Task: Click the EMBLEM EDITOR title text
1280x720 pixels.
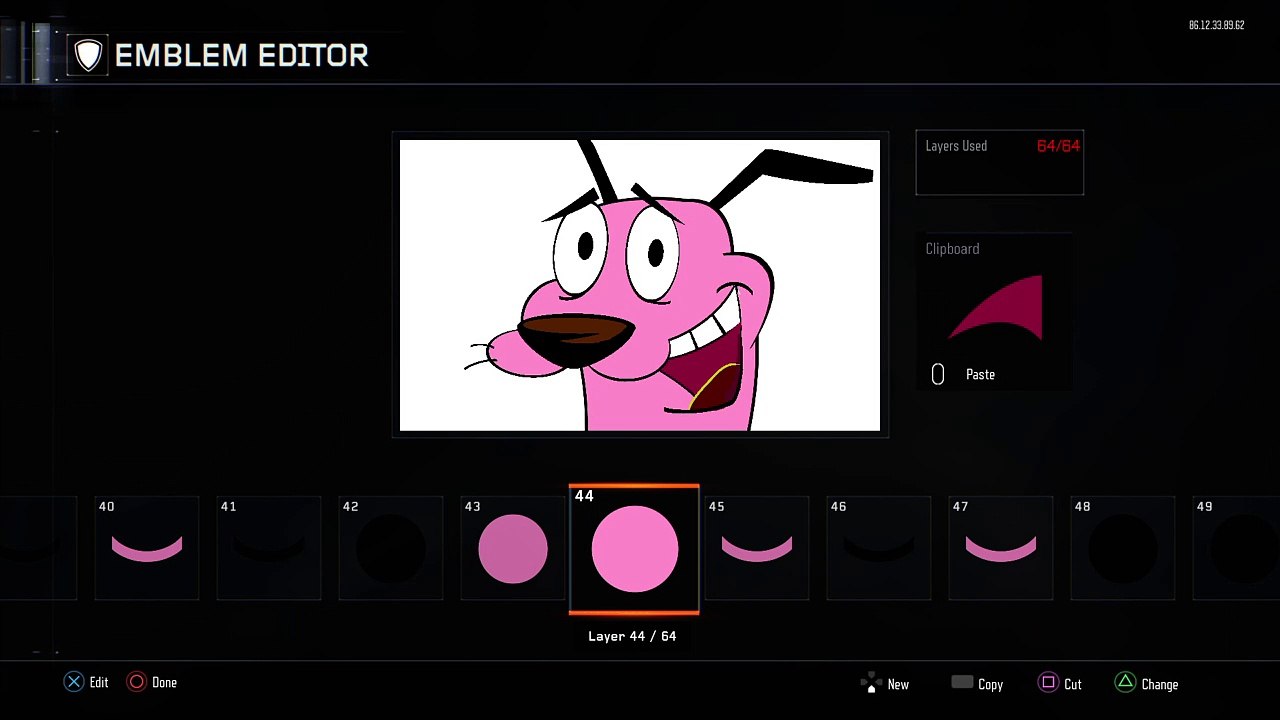Action: click(x=242, y=56)
